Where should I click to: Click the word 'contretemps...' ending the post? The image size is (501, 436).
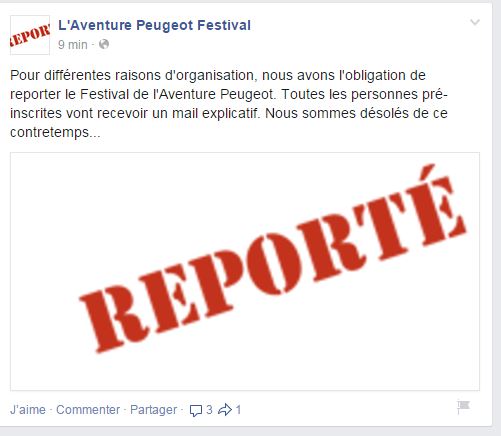click(55, 133)
